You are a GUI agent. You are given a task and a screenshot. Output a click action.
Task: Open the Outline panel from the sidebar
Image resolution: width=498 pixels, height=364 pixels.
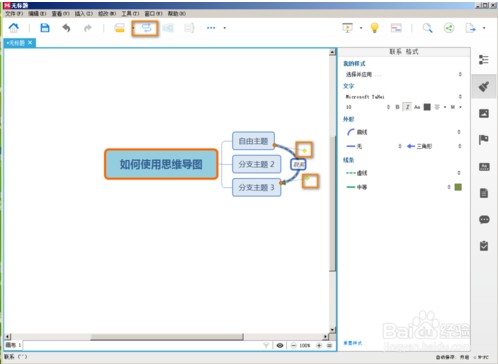(484, 60)
